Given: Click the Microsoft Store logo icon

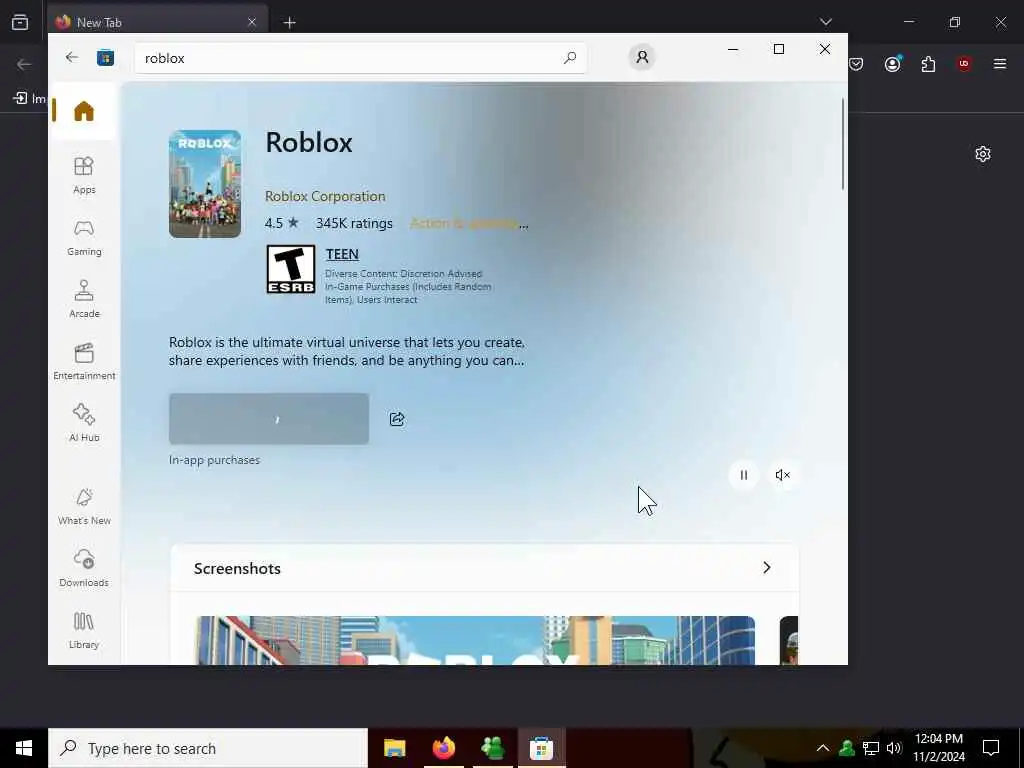Looking at the screenshot, I should pyautogui.click(x=105, y=57).
